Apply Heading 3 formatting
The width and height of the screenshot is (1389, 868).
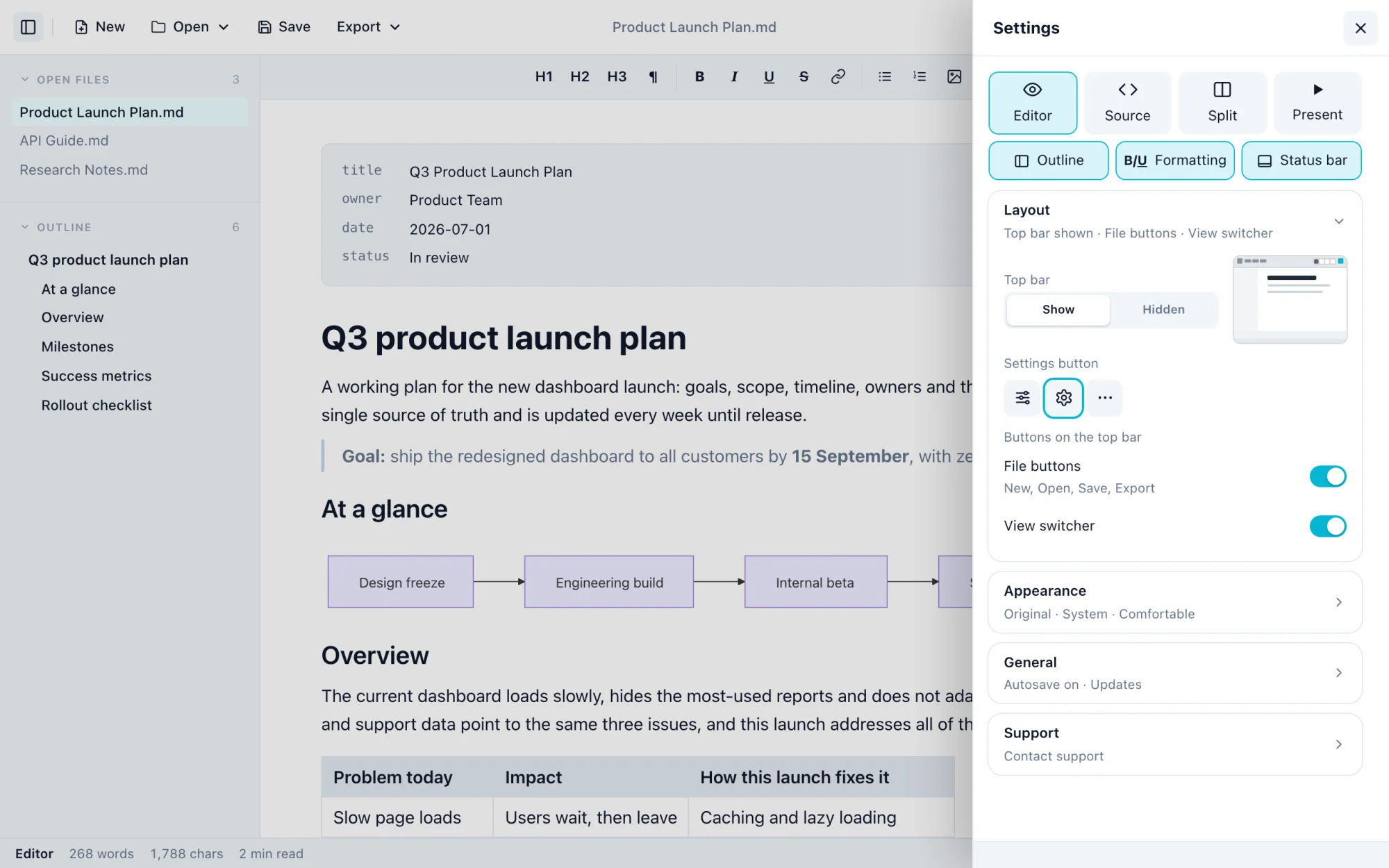(617, 76)
